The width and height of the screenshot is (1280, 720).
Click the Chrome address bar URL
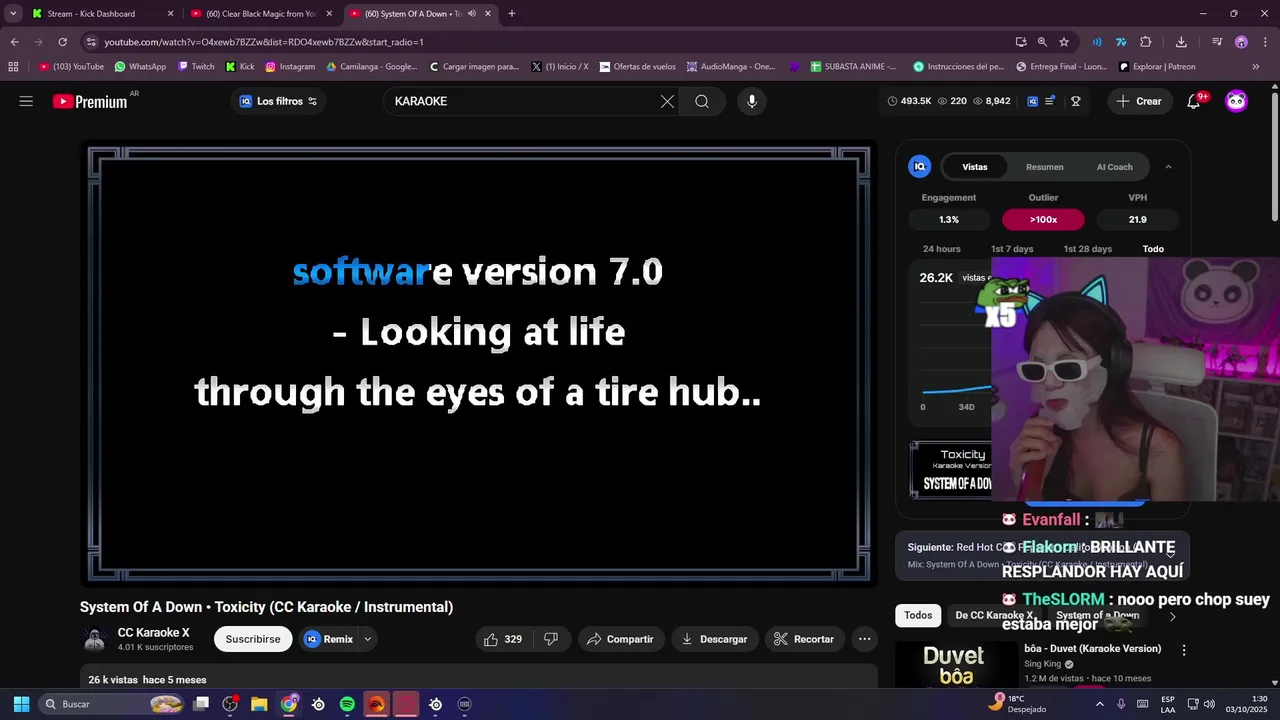(264, 42)
